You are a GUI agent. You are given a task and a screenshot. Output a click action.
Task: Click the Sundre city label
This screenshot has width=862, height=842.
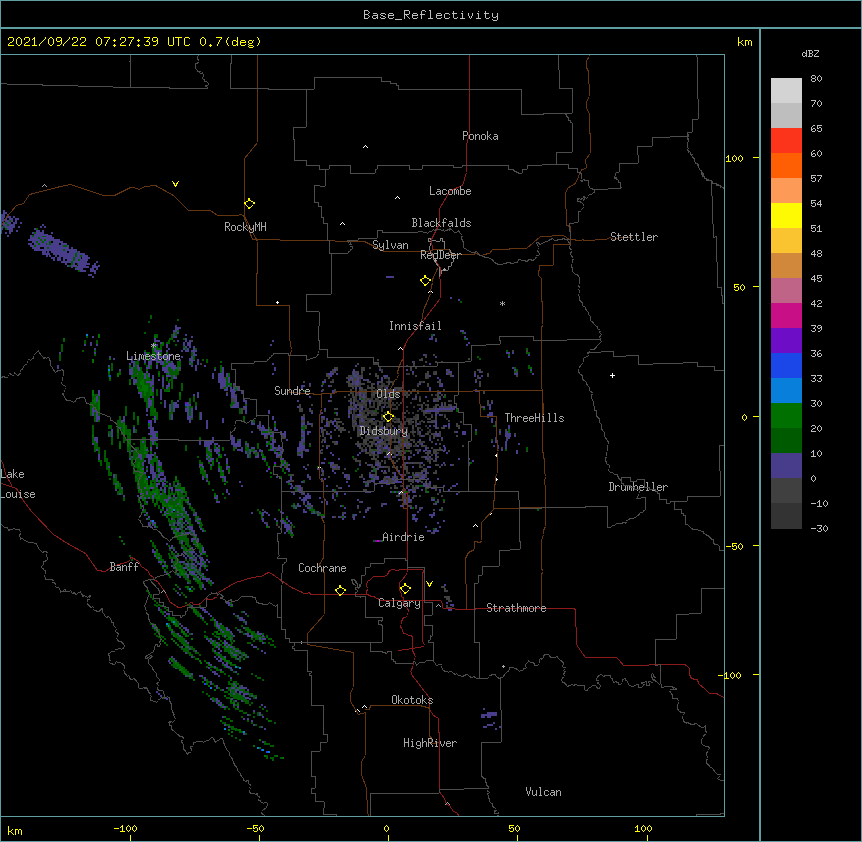292,391
